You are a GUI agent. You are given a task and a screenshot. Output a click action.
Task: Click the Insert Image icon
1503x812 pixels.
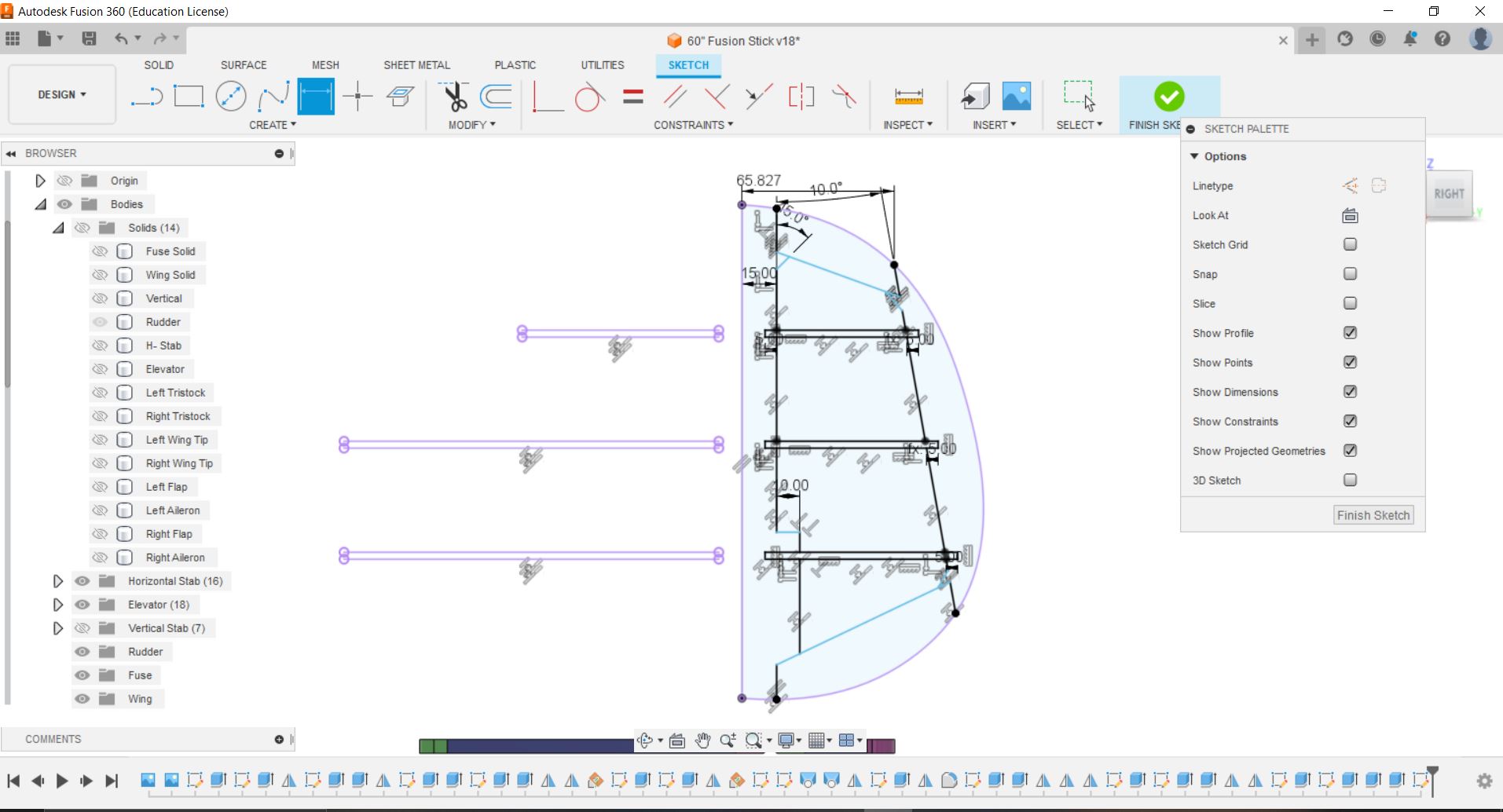click(x=1016, y=97)
